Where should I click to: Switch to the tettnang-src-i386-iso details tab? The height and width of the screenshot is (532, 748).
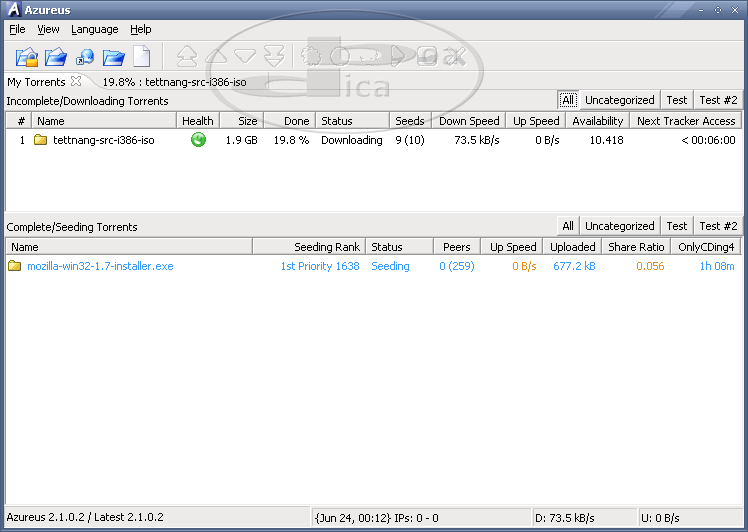coord(174,82)
